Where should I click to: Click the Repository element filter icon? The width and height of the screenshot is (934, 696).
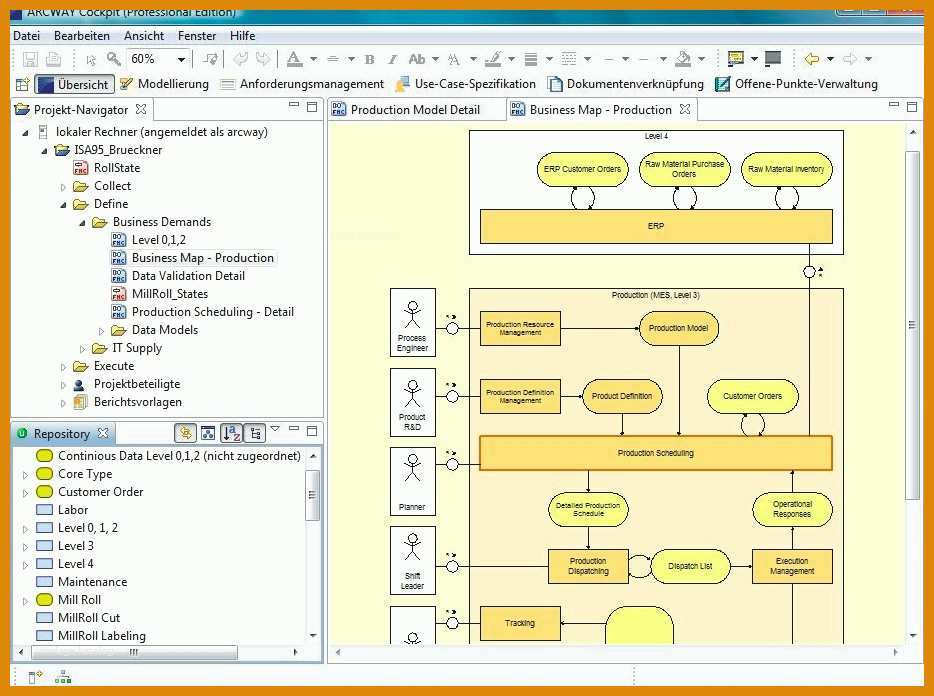[208, 433]
